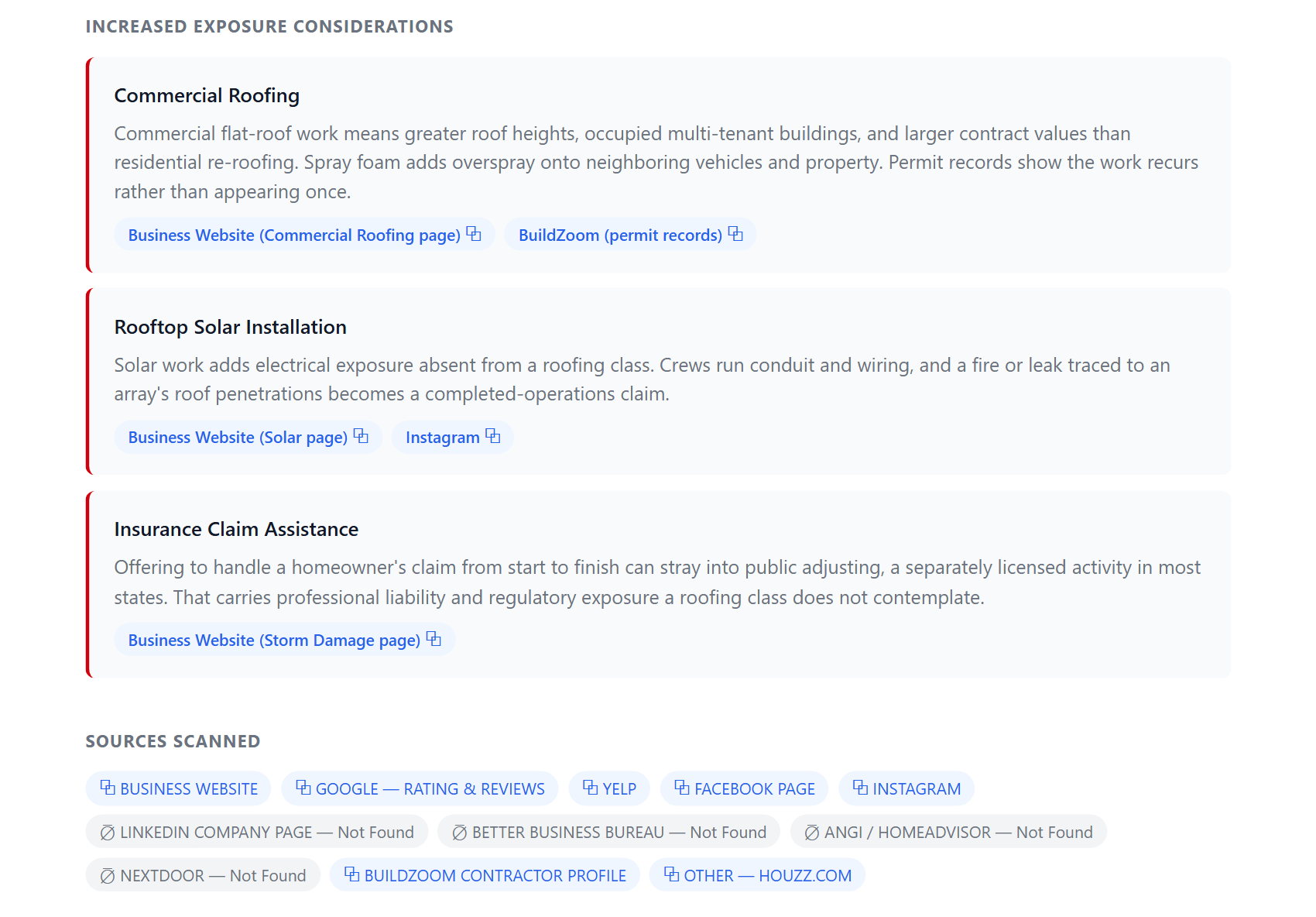The width and height of the screenshot is (1316, 917).
Task: Open the YELP source chip
Action: pos(609,788)
